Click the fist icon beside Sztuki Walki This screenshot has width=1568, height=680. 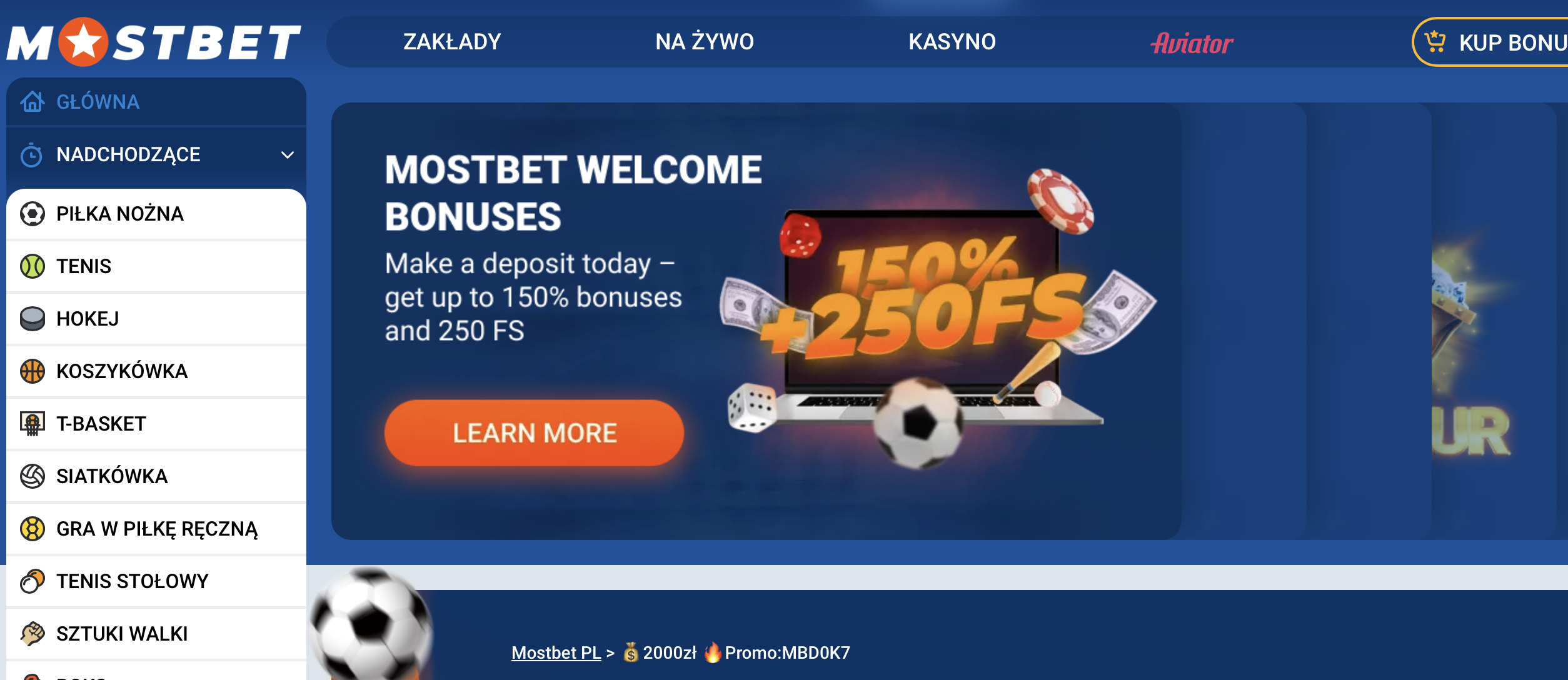tap(33, 634)
